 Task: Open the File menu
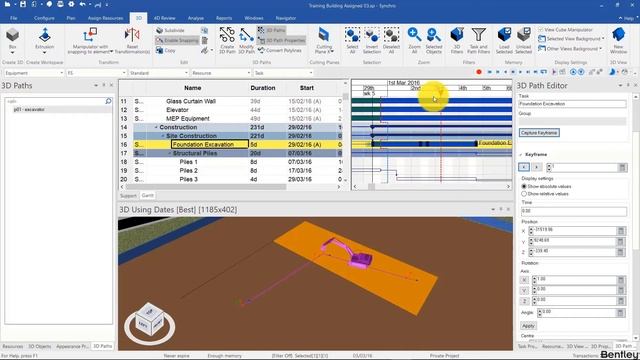[x=14, y=18]
